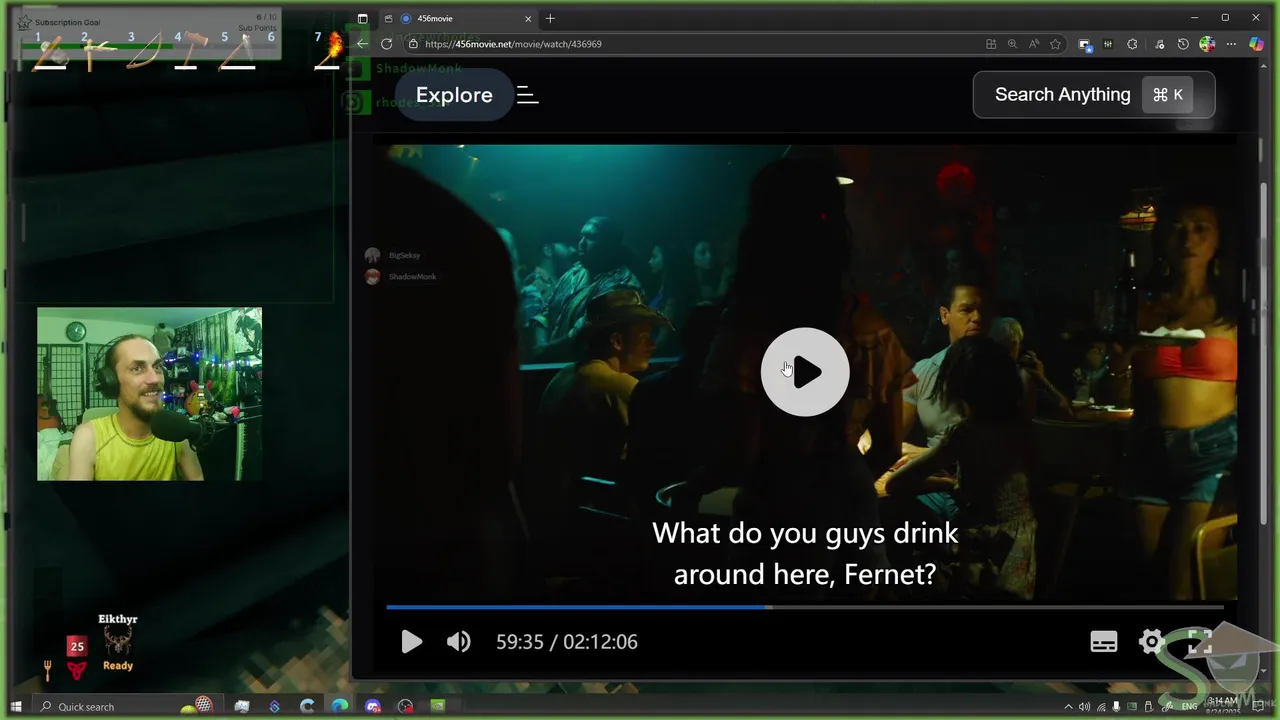This screenshot has width=1280, height=720.
Task: Click the 3:14 AM tray clock
Action: coord(1223,701)
